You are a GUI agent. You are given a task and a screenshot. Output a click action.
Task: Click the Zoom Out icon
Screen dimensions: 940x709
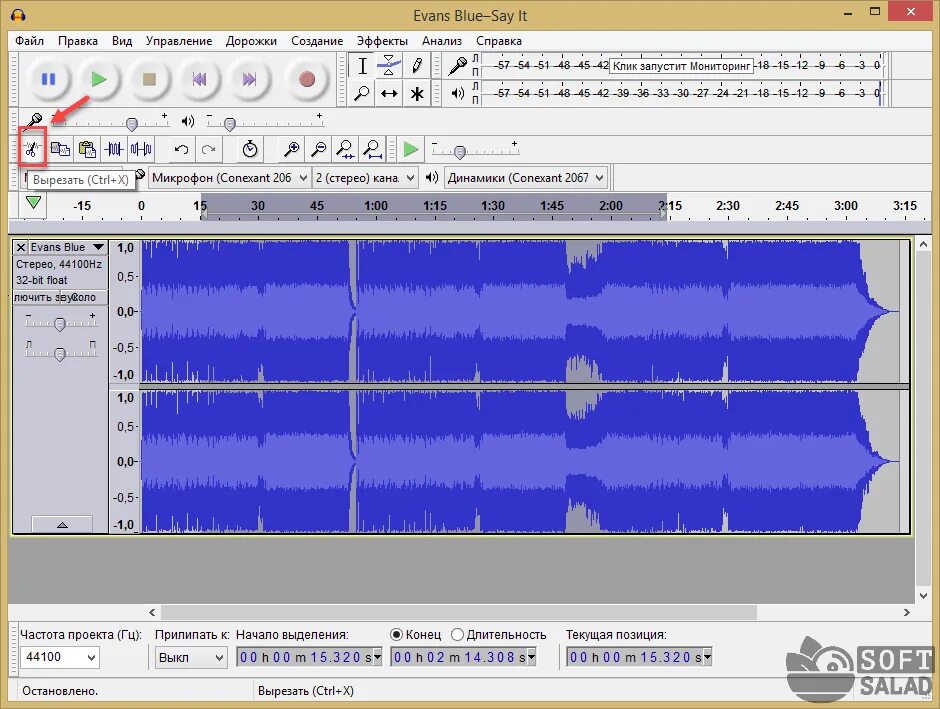[318, 149]
